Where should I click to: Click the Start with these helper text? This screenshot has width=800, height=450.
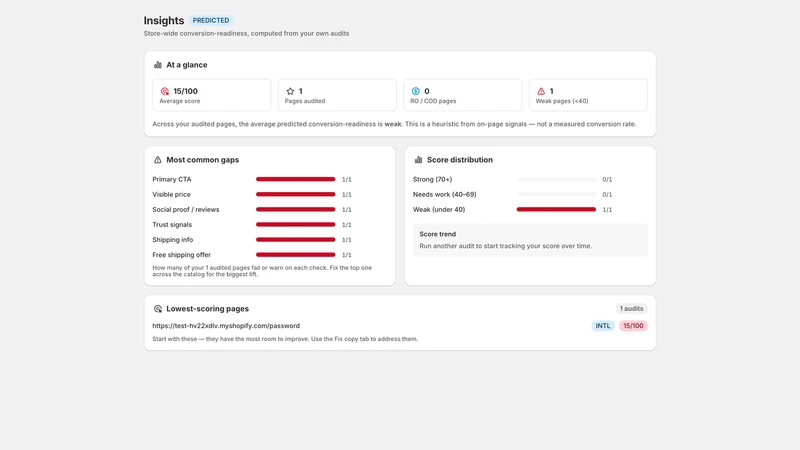(285, 339)
